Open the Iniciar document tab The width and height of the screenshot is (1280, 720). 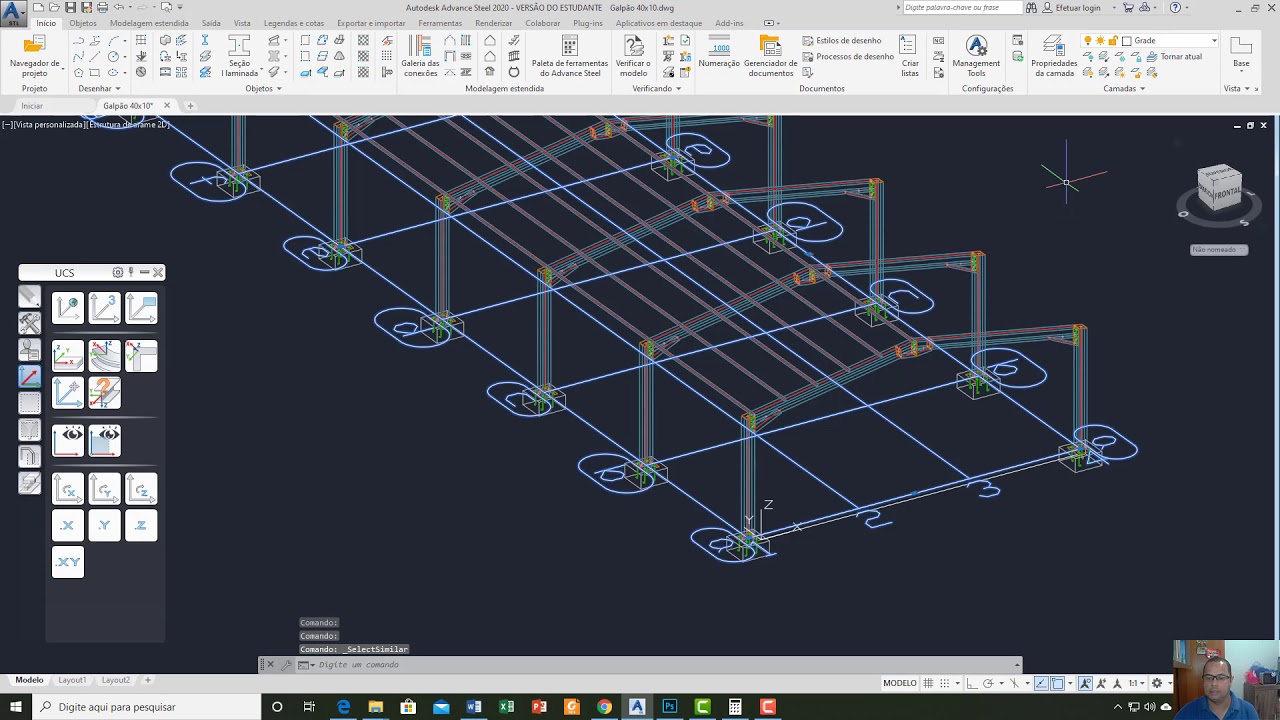coord(32,105)
